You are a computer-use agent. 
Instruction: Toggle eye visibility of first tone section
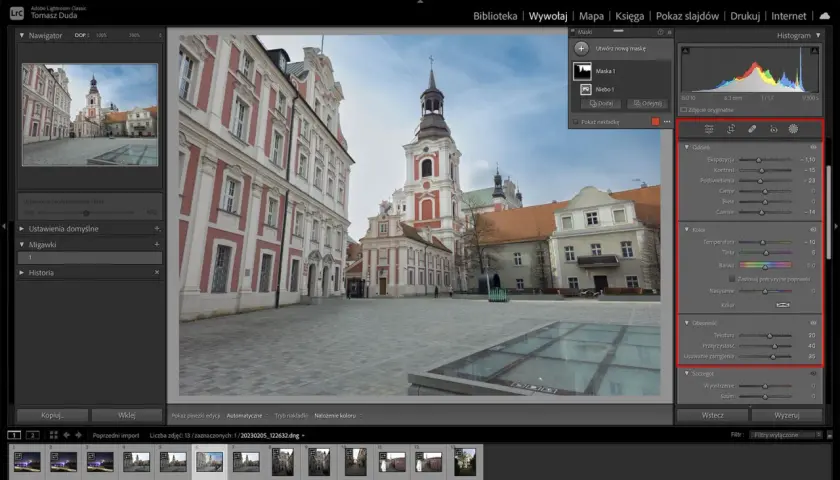[x=813, y=147]
